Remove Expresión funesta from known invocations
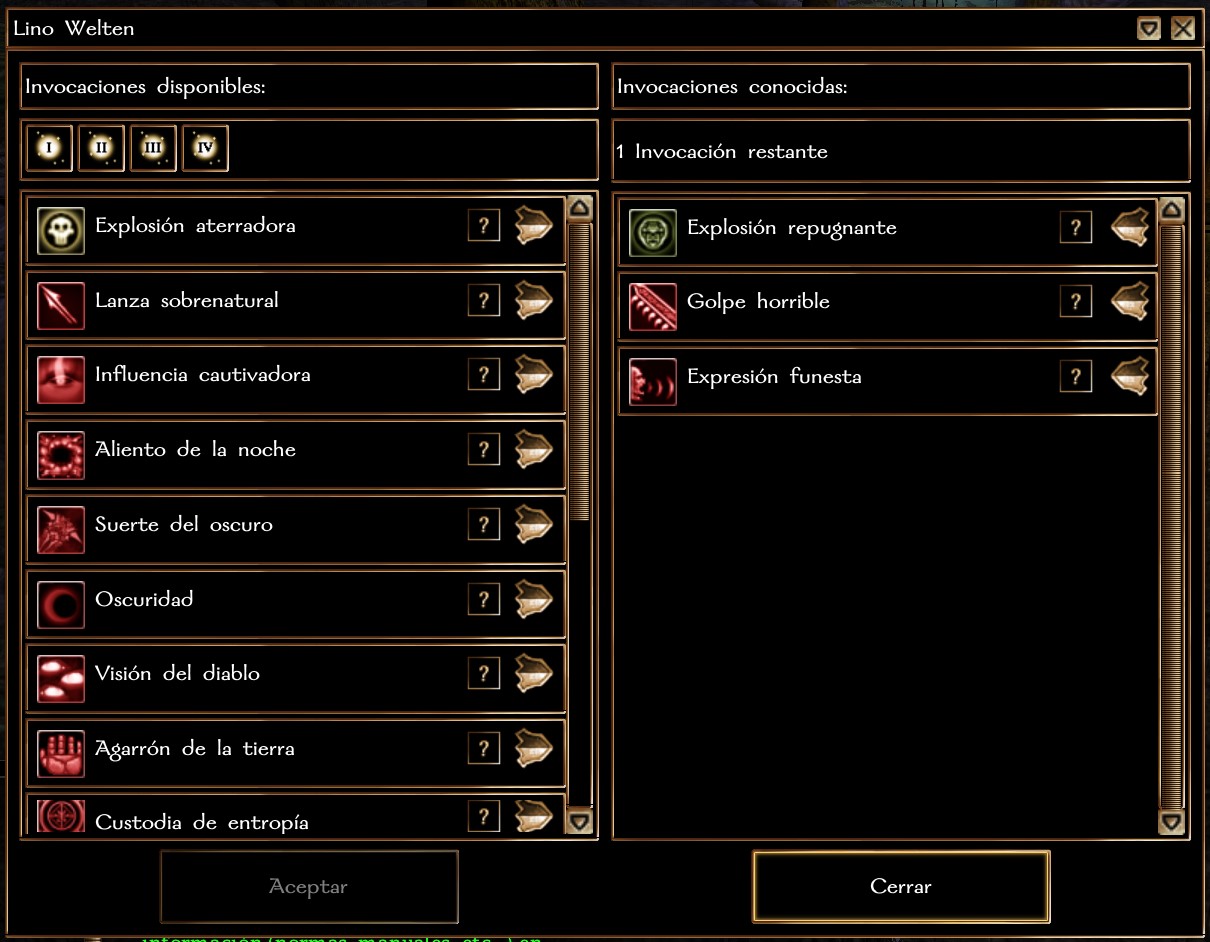 pyautogui.click(x=1129, y=376)
